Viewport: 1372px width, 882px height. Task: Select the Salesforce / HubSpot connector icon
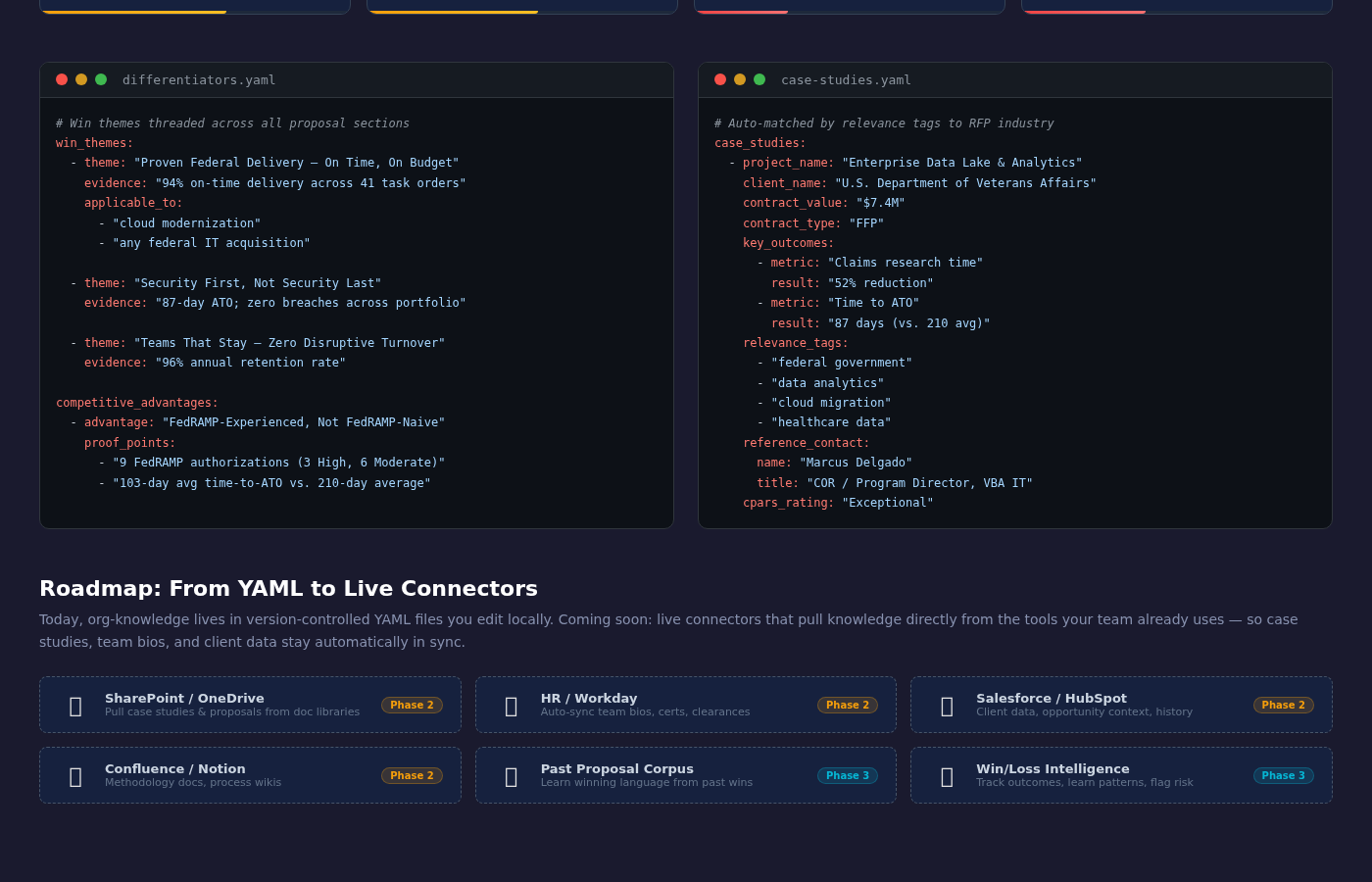947,705
